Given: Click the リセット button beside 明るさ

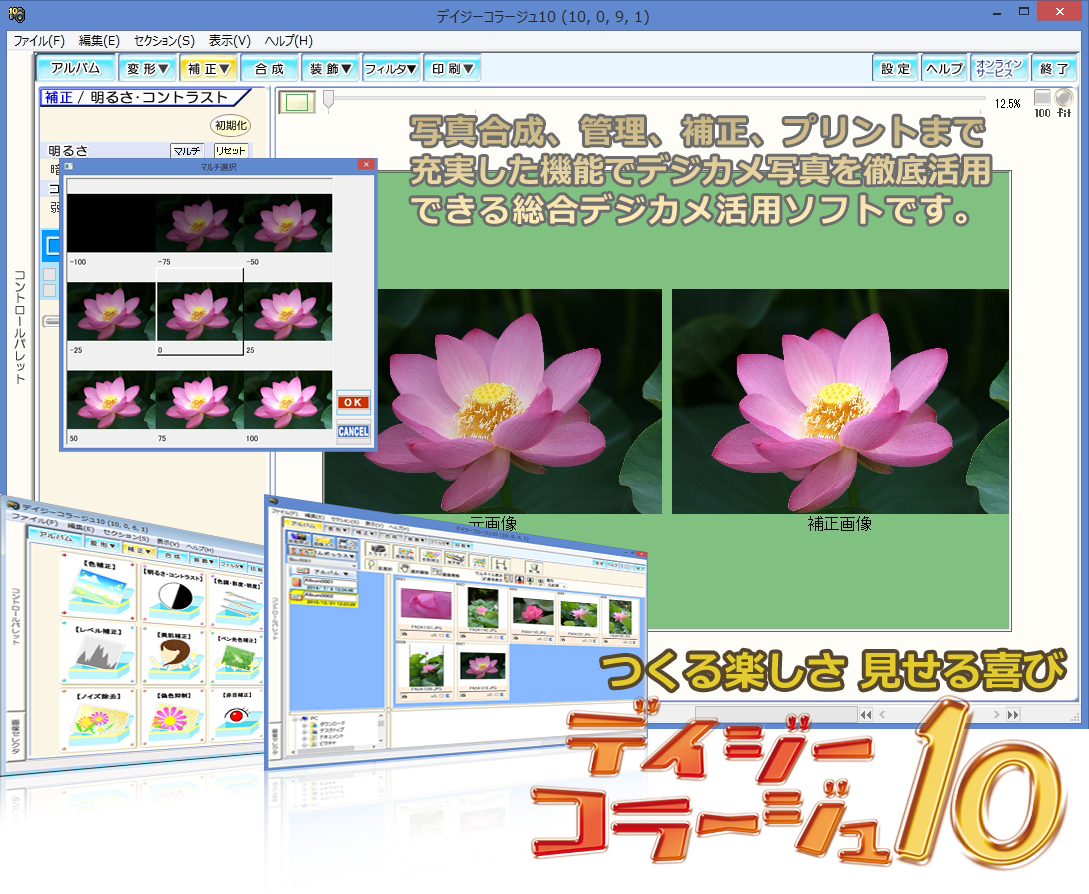Looking at the screenshot, I should click(231, 150).
